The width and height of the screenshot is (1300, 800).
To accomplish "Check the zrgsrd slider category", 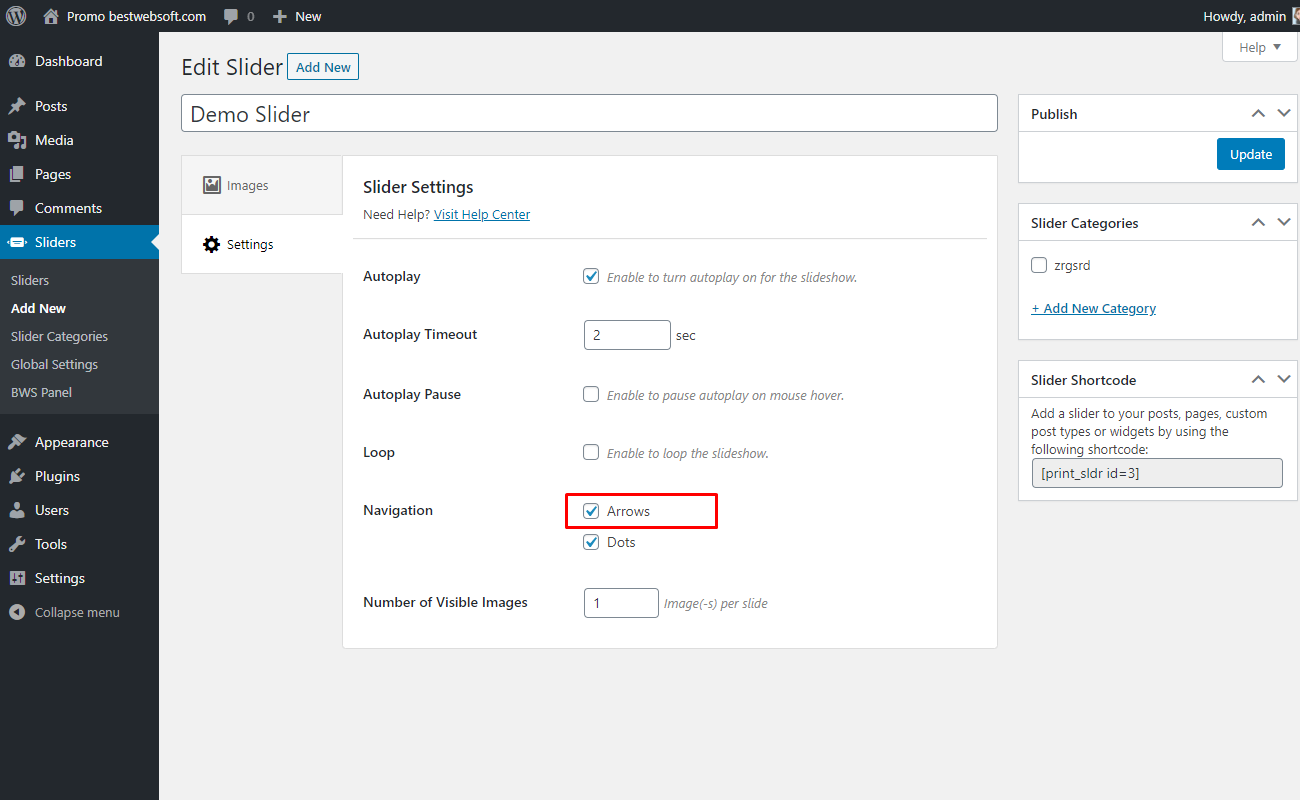I will click(x=1039, y=265).
